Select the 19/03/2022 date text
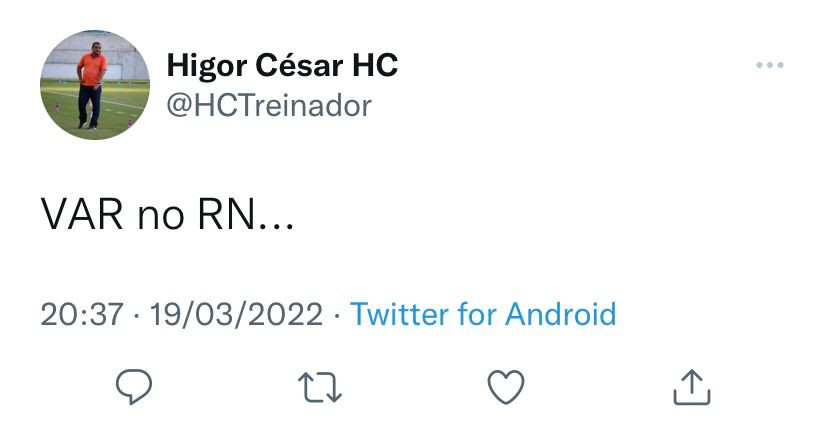828x443 pixels. click(237, 314)
